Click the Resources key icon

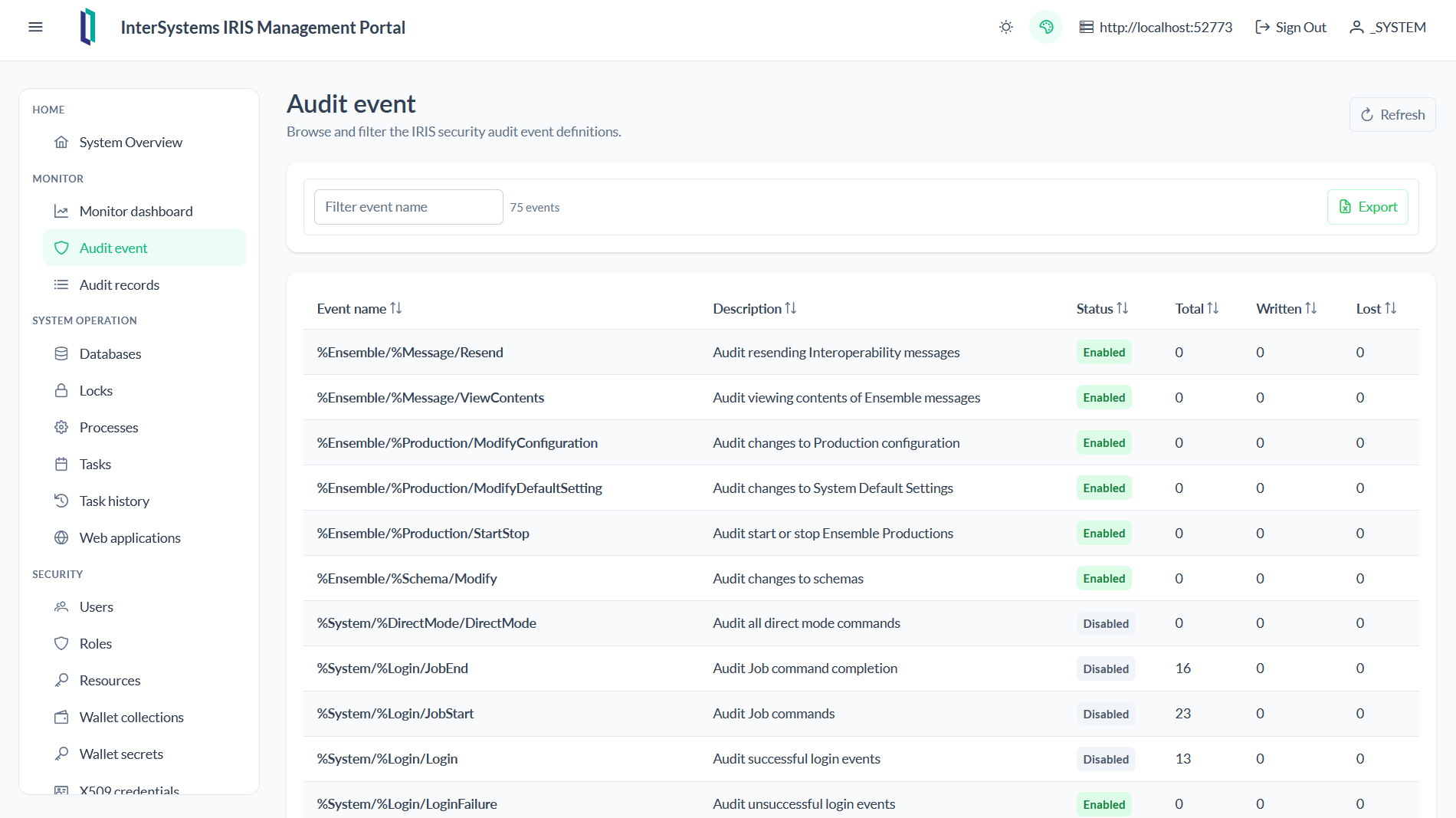pos(61,681)
